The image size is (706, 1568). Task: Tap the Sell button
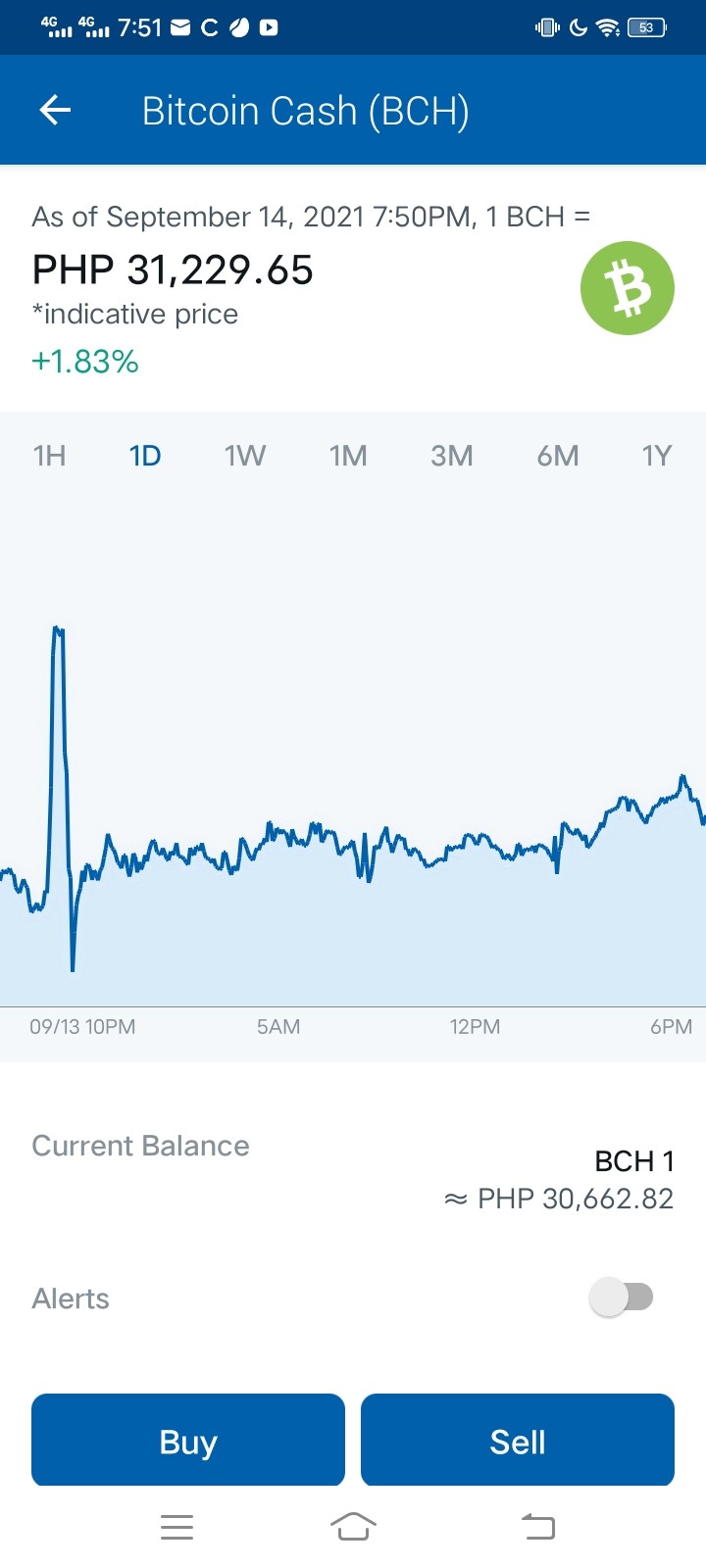(x=518, y=1440)
